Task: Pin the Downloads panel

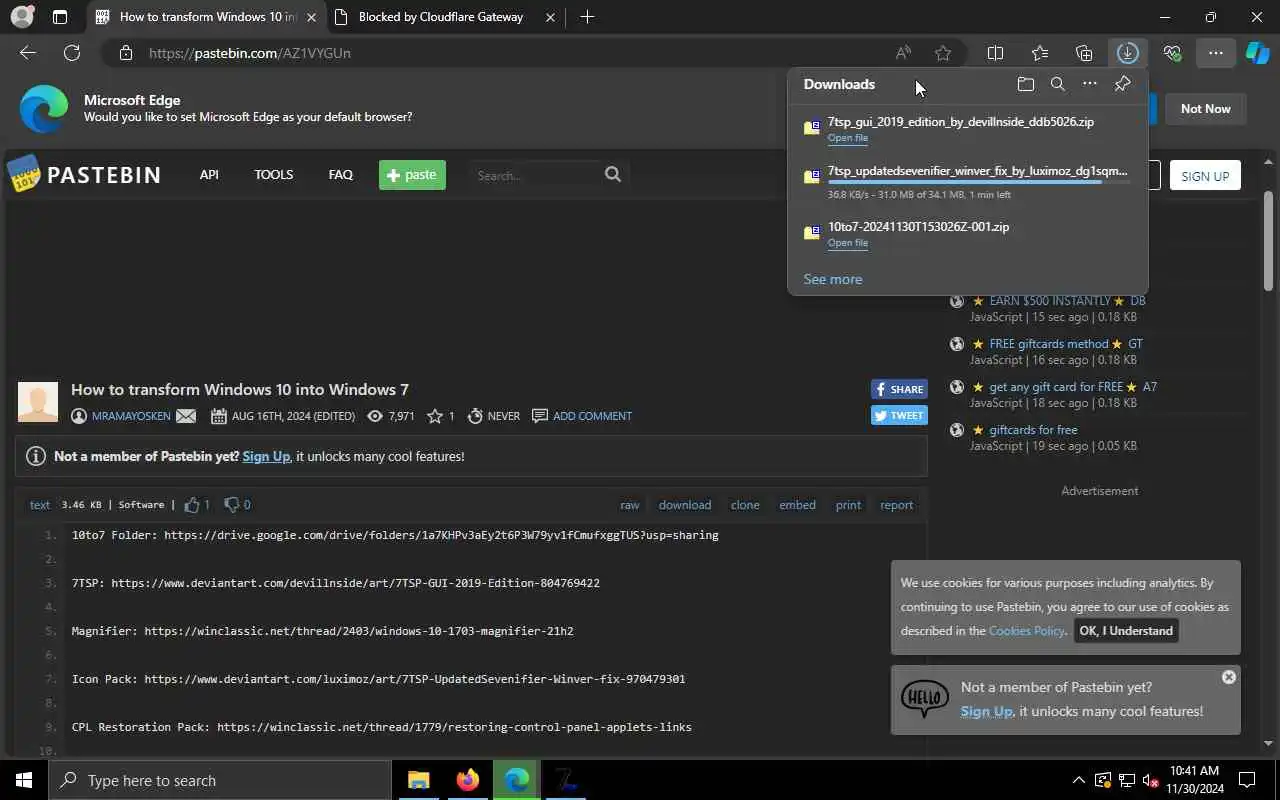Action: pyautogui.click(x=1122, y=84)
